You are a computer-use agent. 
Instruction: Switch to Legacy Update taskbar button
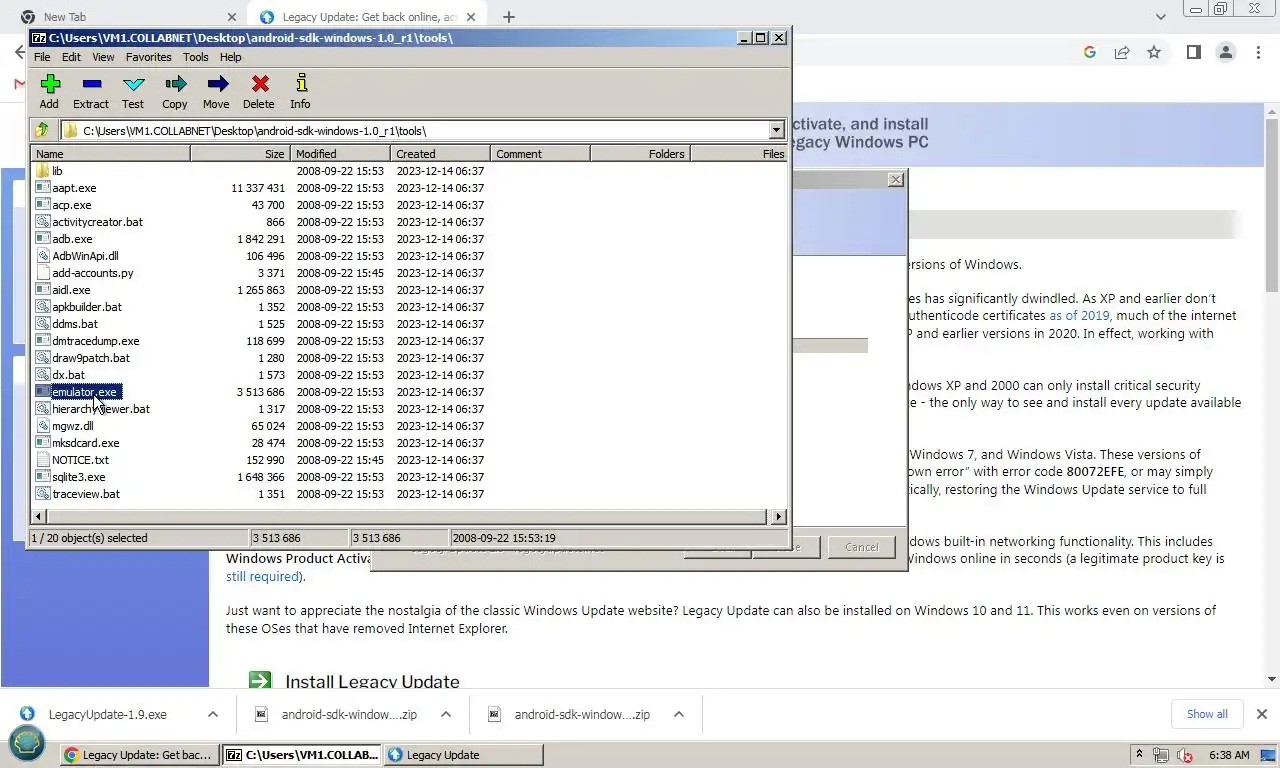[463, 755]
